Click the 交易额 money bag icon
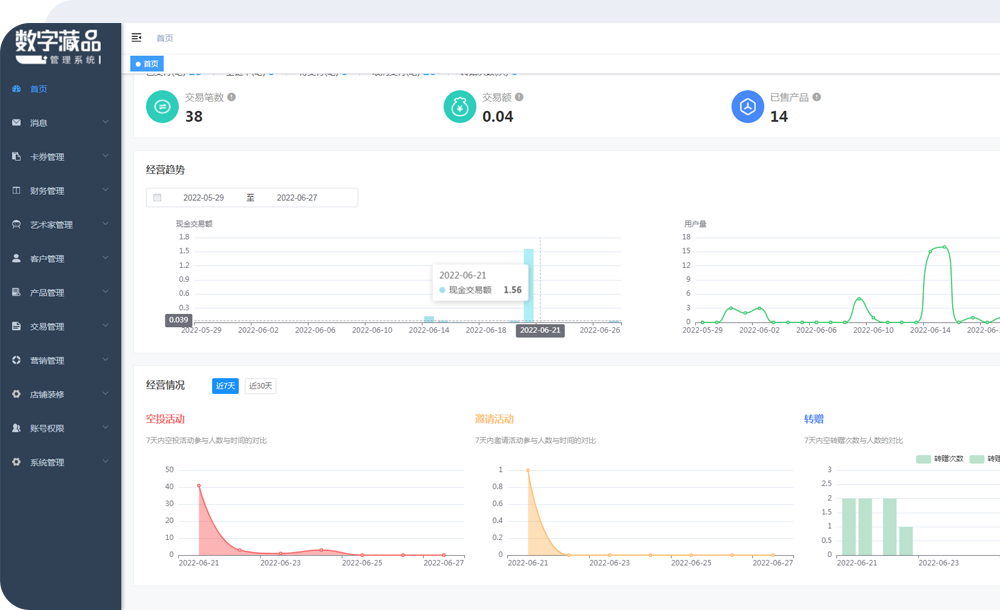The image size is (1000, 610). pos(460,107)
